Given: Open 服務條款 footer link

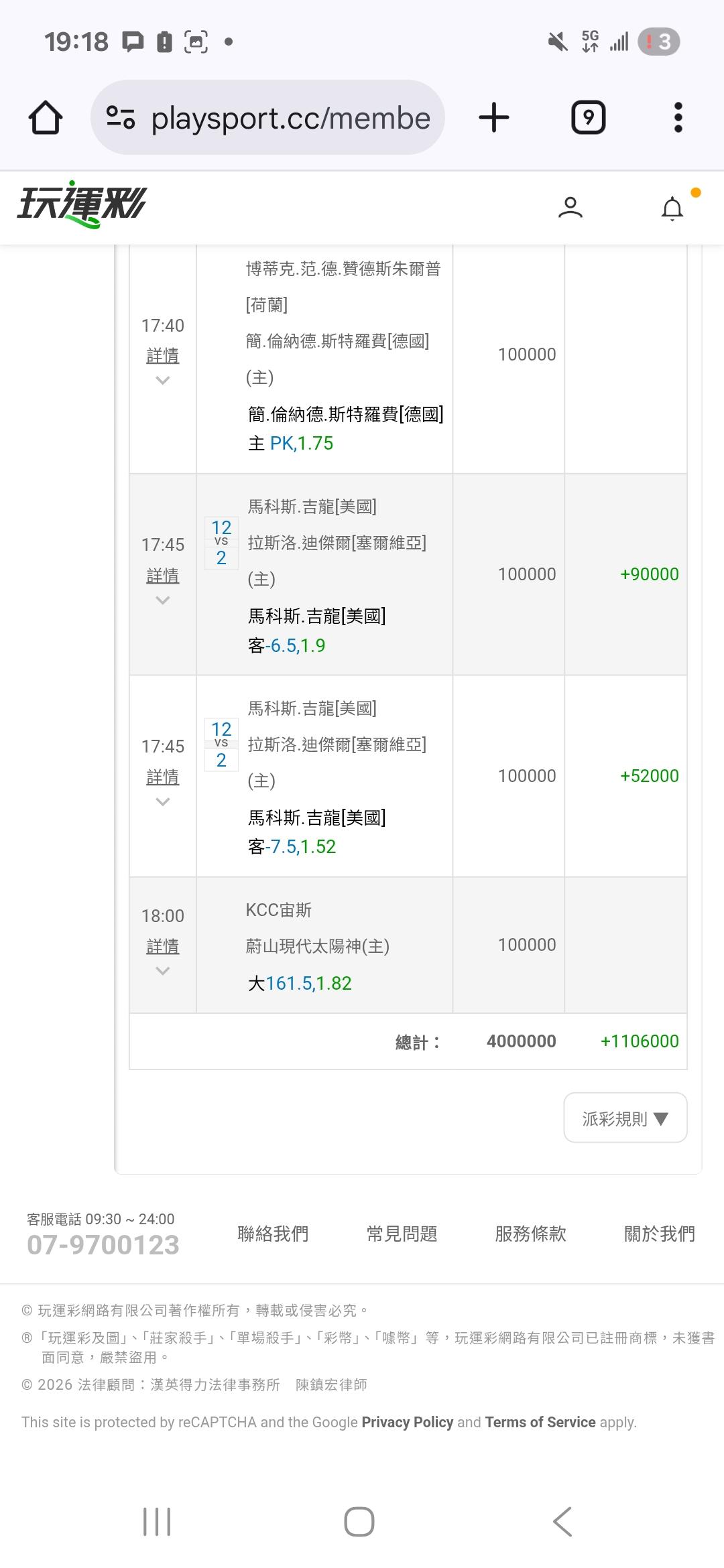Looking at the screenshot, I should (530, 1234).
